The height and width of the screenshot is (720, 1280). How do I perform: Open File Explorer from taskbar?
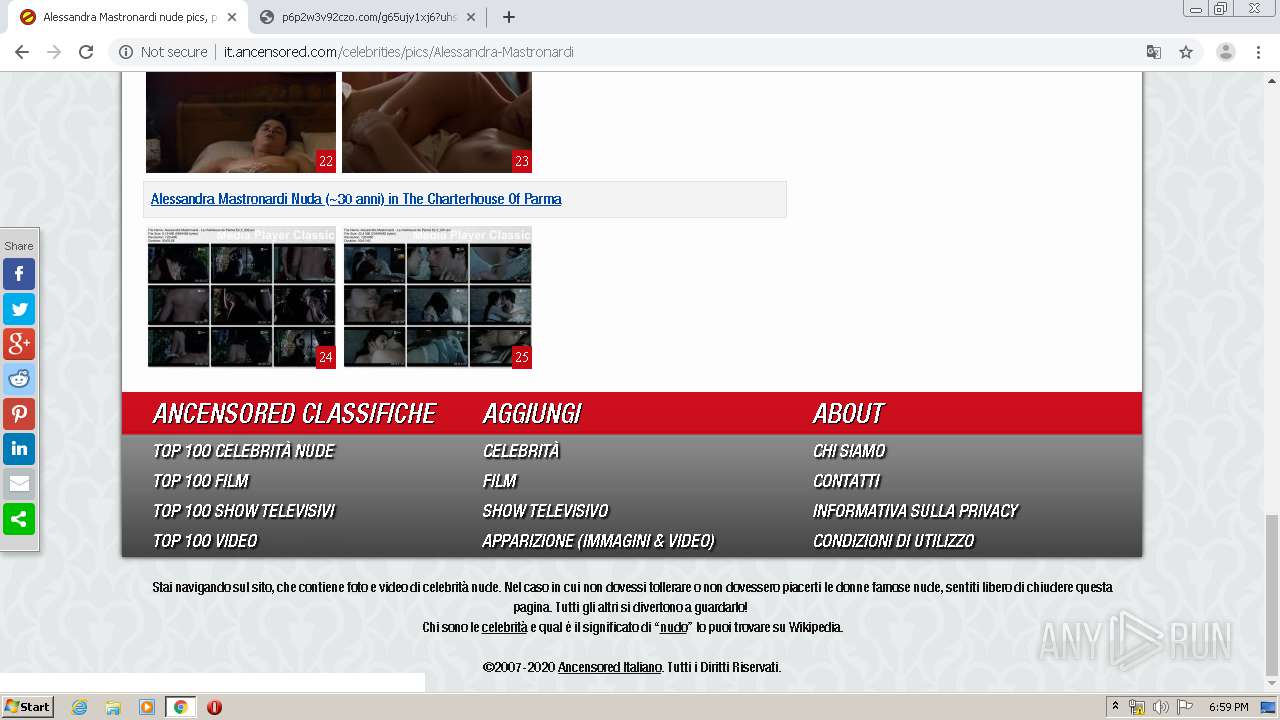pos(113,707)
